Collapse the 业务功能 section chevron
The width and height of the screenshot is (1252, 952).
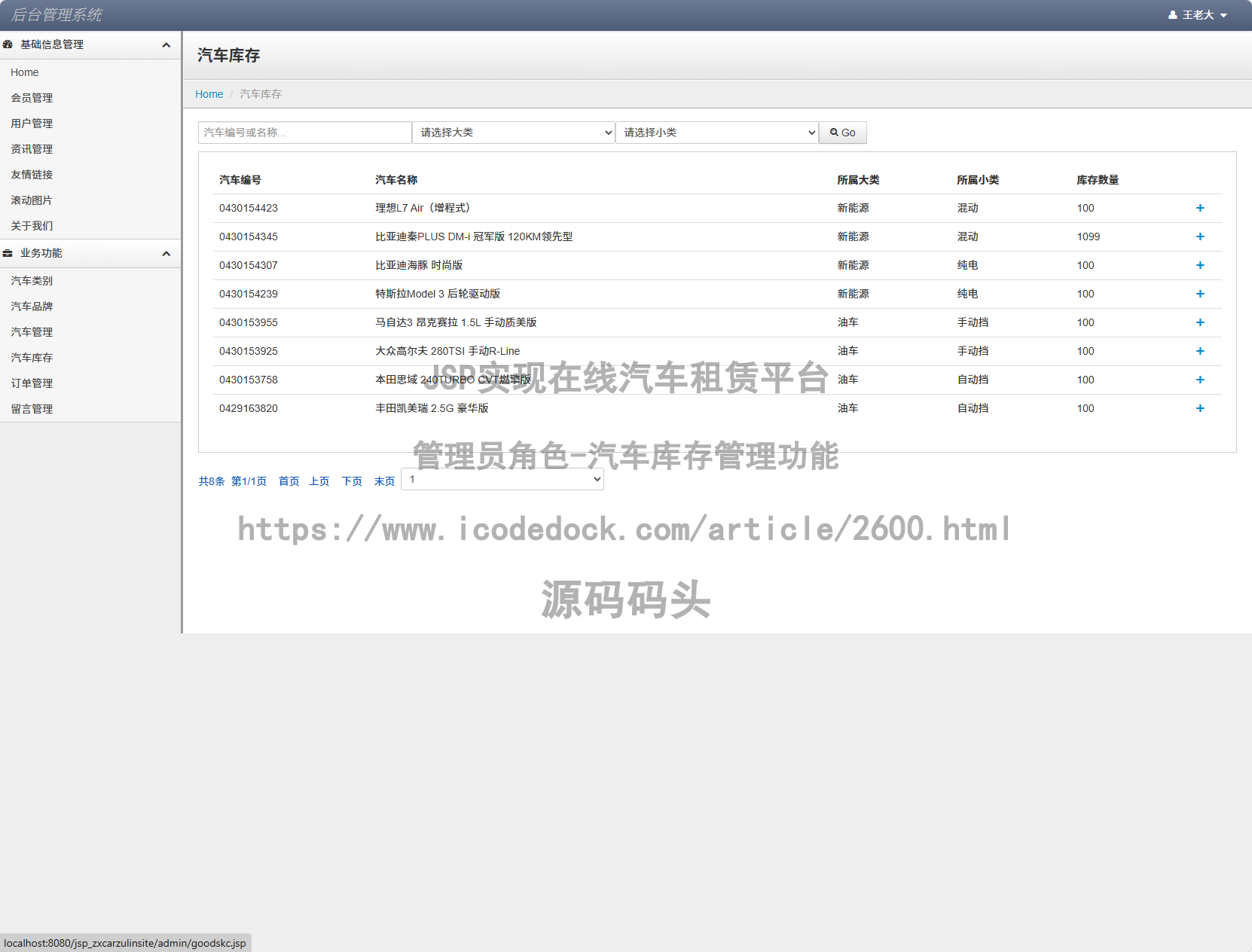pyautogui.click(x=166, y=254)
